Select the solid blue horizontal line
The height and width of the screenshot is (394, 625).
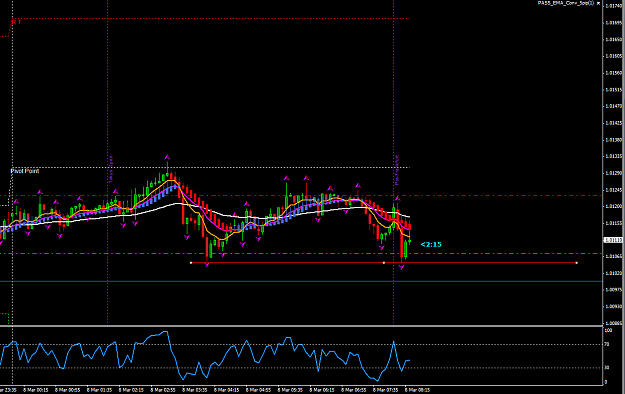(301, 282)
